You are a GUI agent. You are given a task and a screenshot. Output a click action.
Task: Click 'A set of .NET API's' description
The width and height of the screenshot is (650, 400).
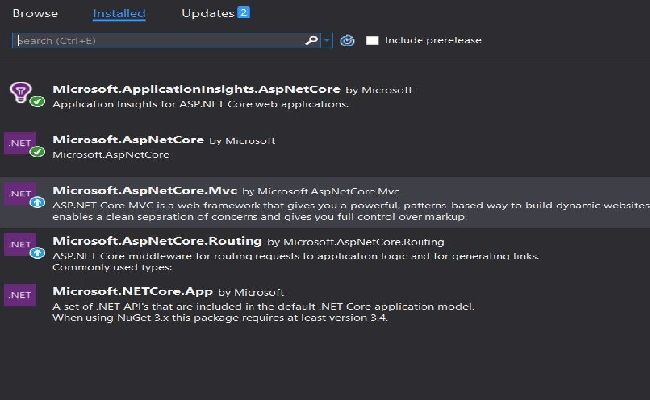pos(263,312)
